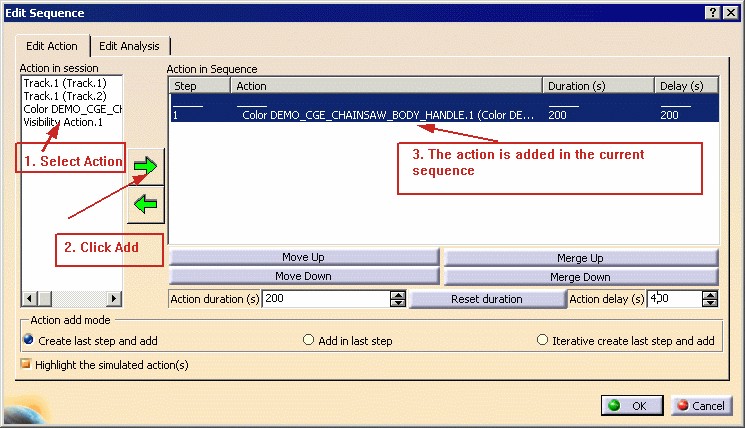The height and width of the screenshot is (428, 745).
Task: Click the Reset duration button
Action: click(x=487, y=299)
